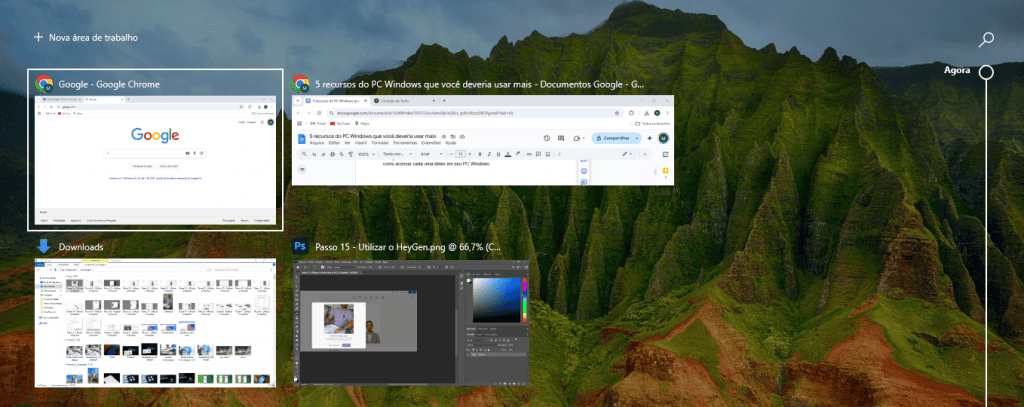Click the Chrome icon beside the 5 recursos title
This screenshot has width=1024, height=407.
(x=299, y=84)
